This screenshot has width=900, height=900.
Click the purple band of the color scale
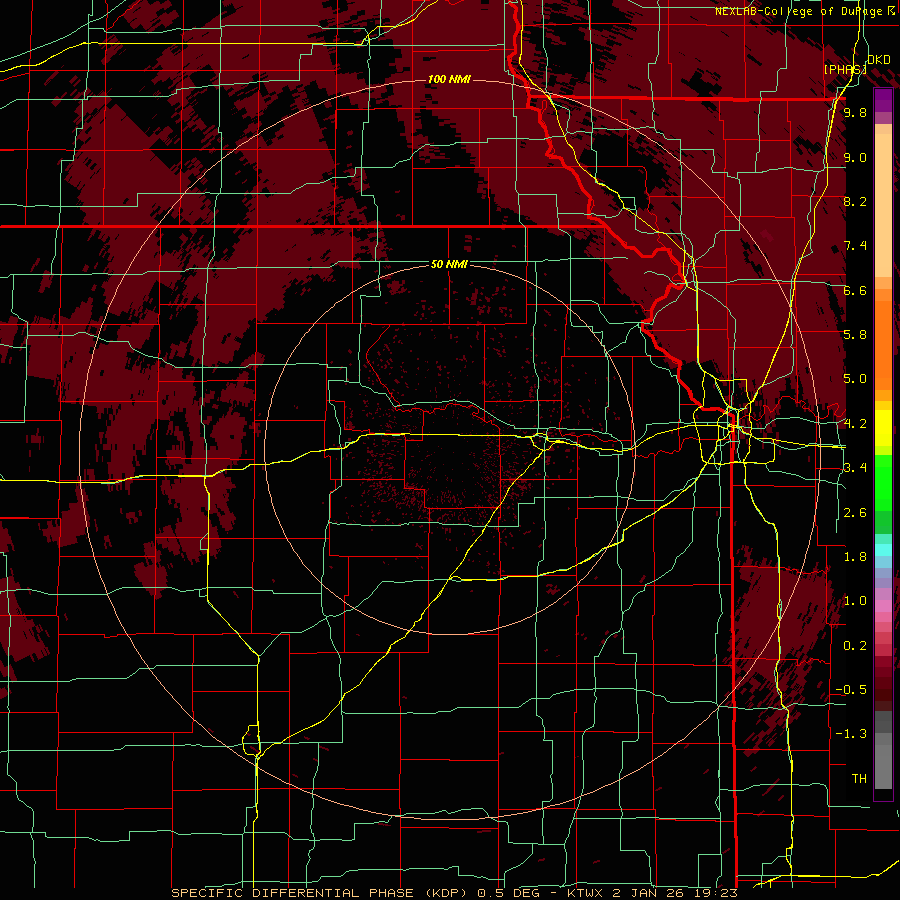click(x=883, y=100)
